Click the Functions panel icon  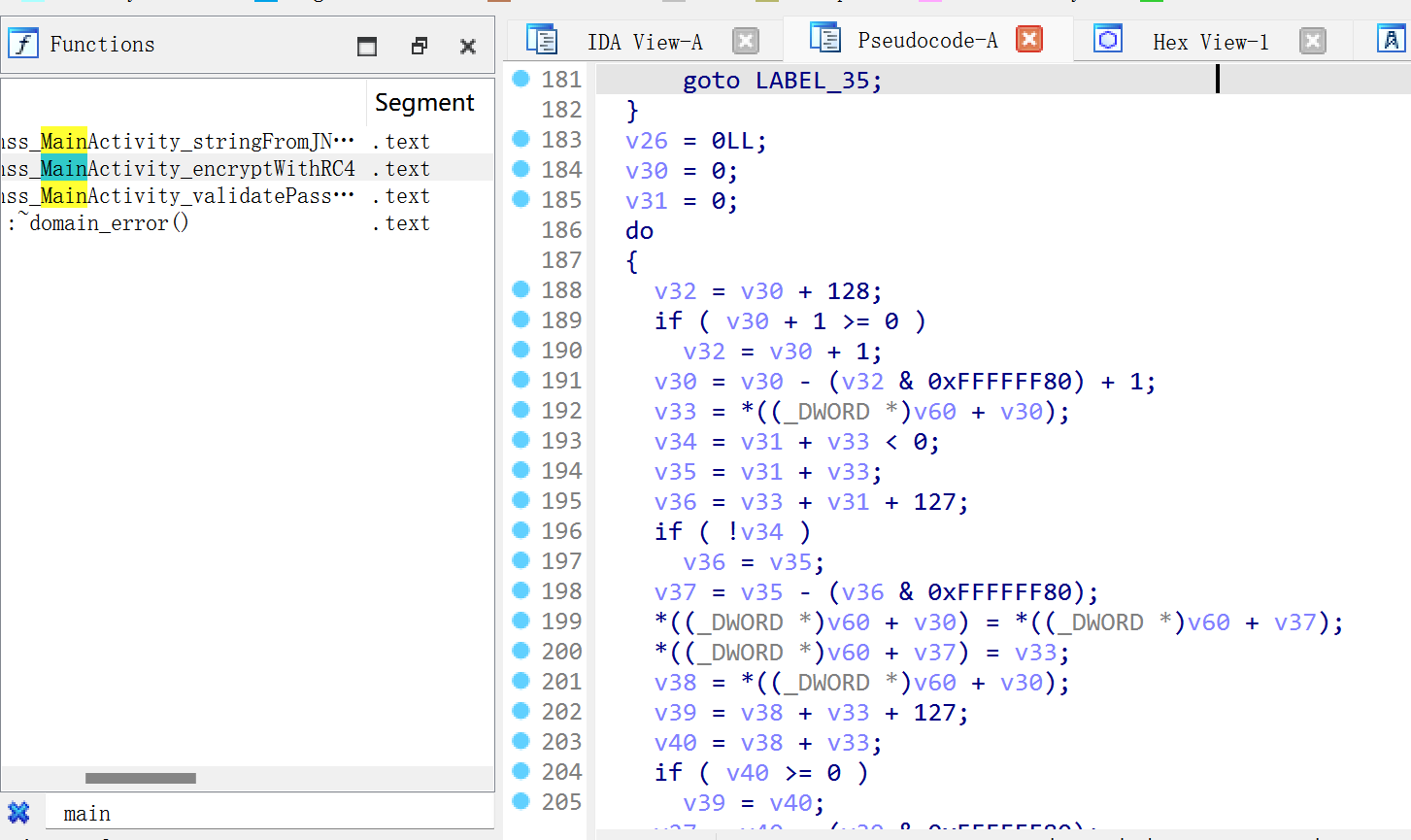tap(23, 44)
